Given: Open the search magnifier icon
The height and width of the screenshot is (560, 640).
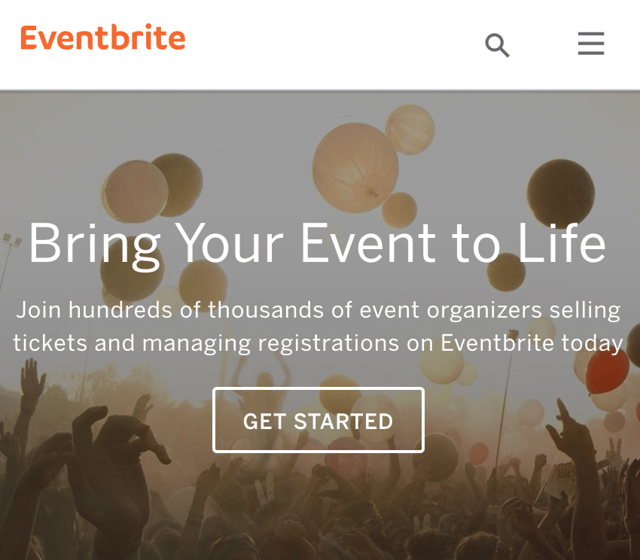Looking at the screenshot, I should pyautogui.click(x=497, y=45).
